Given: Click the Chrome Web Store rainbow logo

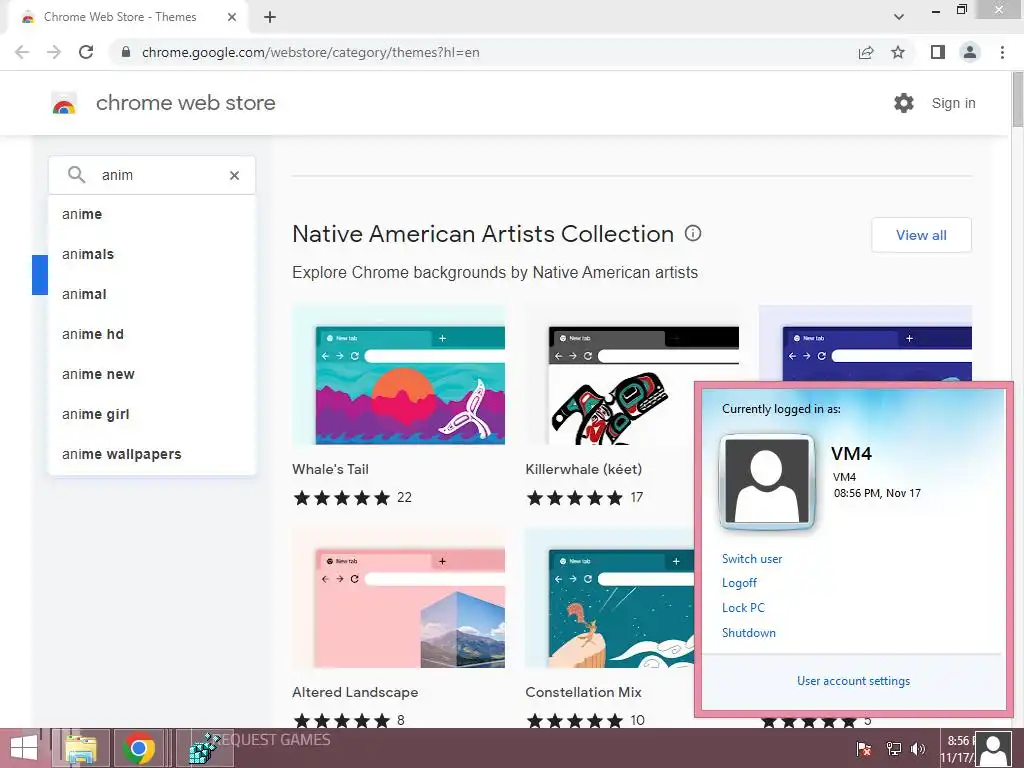Looking at the screenshot, I should coord(64,103).
